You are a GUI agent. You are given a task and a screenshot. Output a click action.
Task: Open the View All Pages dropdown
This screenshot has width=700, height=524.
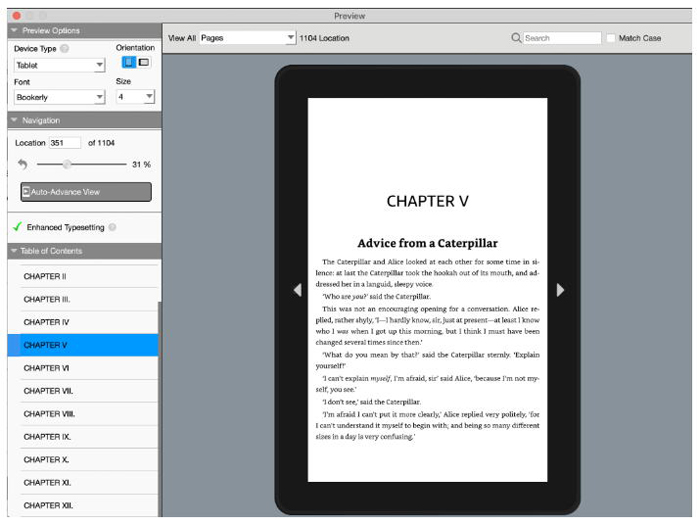[247, 38]
